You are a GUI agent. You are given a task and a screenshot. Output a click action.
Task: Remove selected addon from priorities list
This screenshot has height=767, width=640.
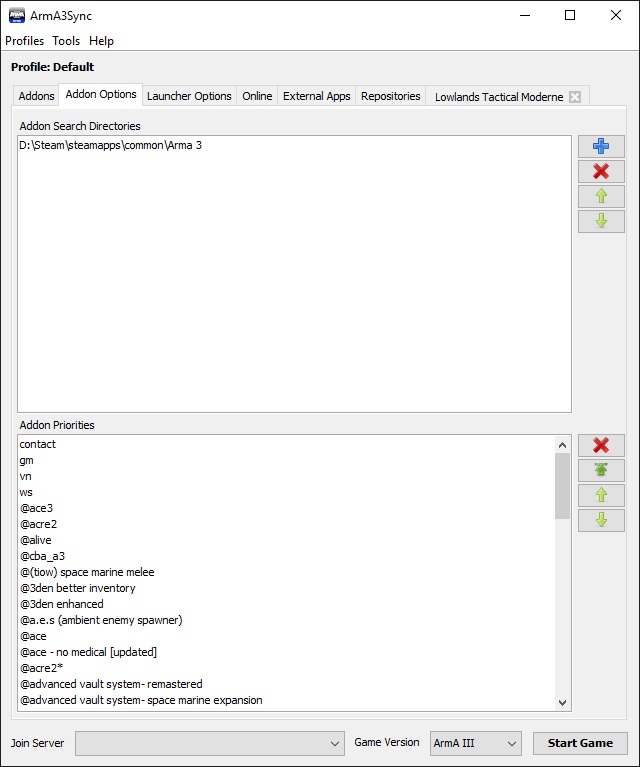[600, 446]
